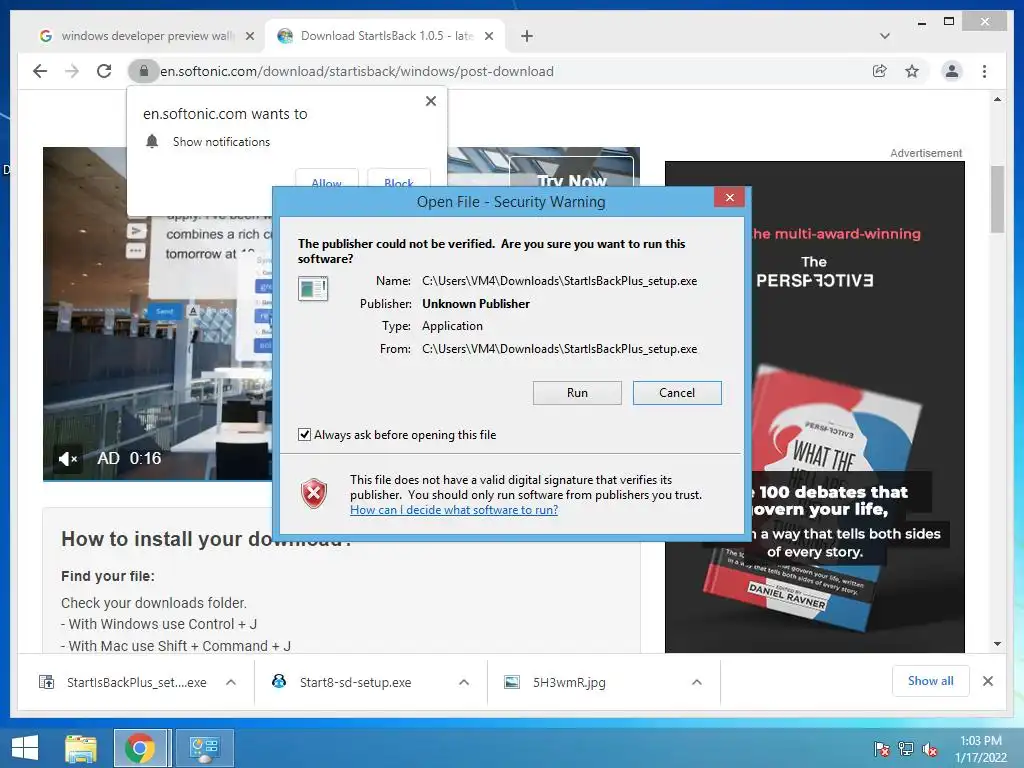Click network tray icon
This screenshot has width=1024, height=768.
pyautogui.click(x=906, y=749)
